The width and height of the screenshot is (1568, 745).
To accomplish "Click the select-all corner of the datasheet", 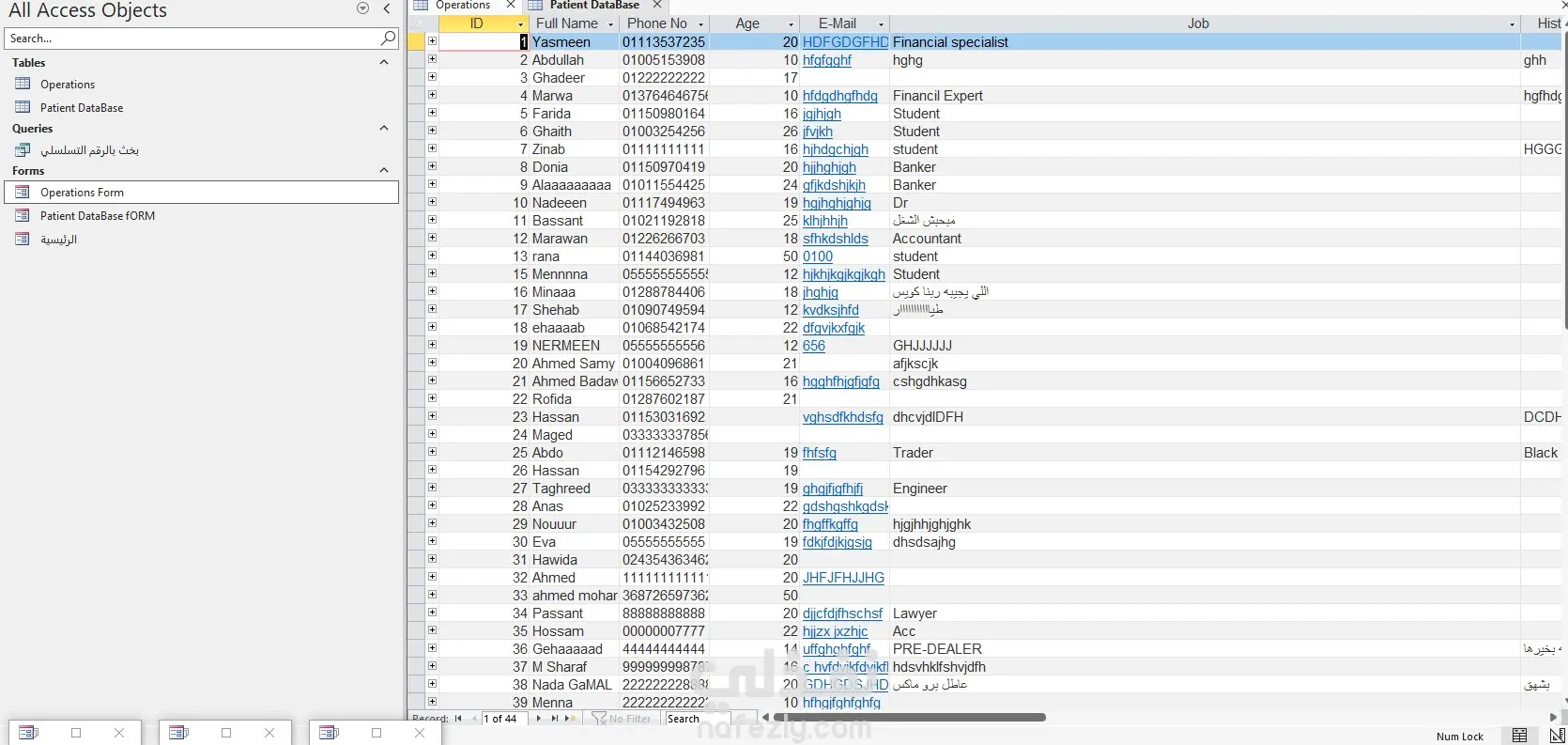I will 423,23.
